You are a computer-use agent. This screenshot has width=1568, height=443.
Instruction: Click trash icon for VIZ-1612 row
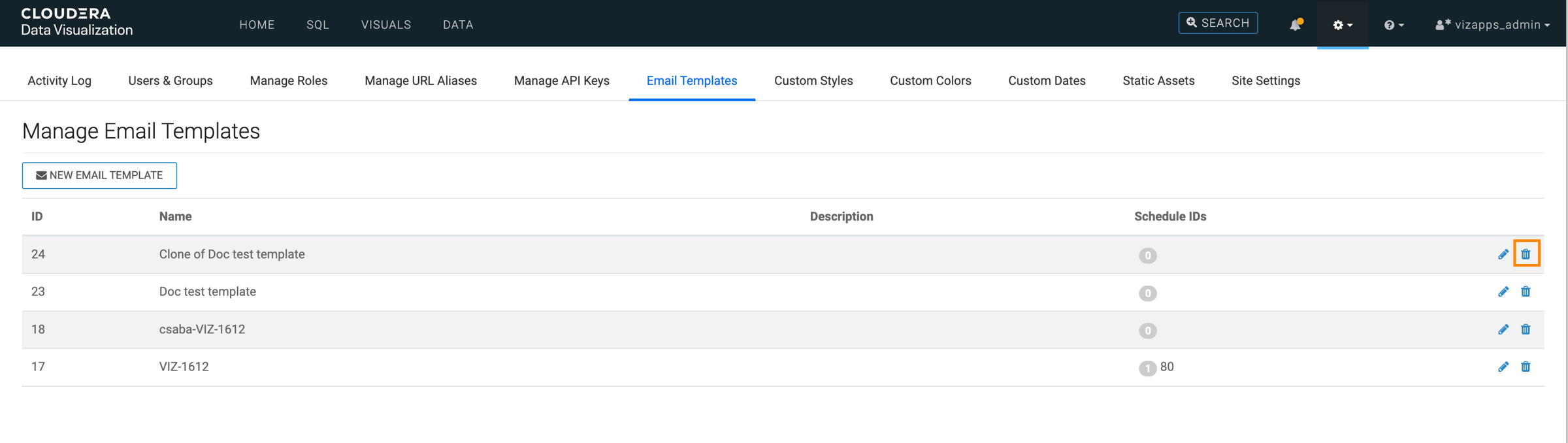[x=1526, y=367]
